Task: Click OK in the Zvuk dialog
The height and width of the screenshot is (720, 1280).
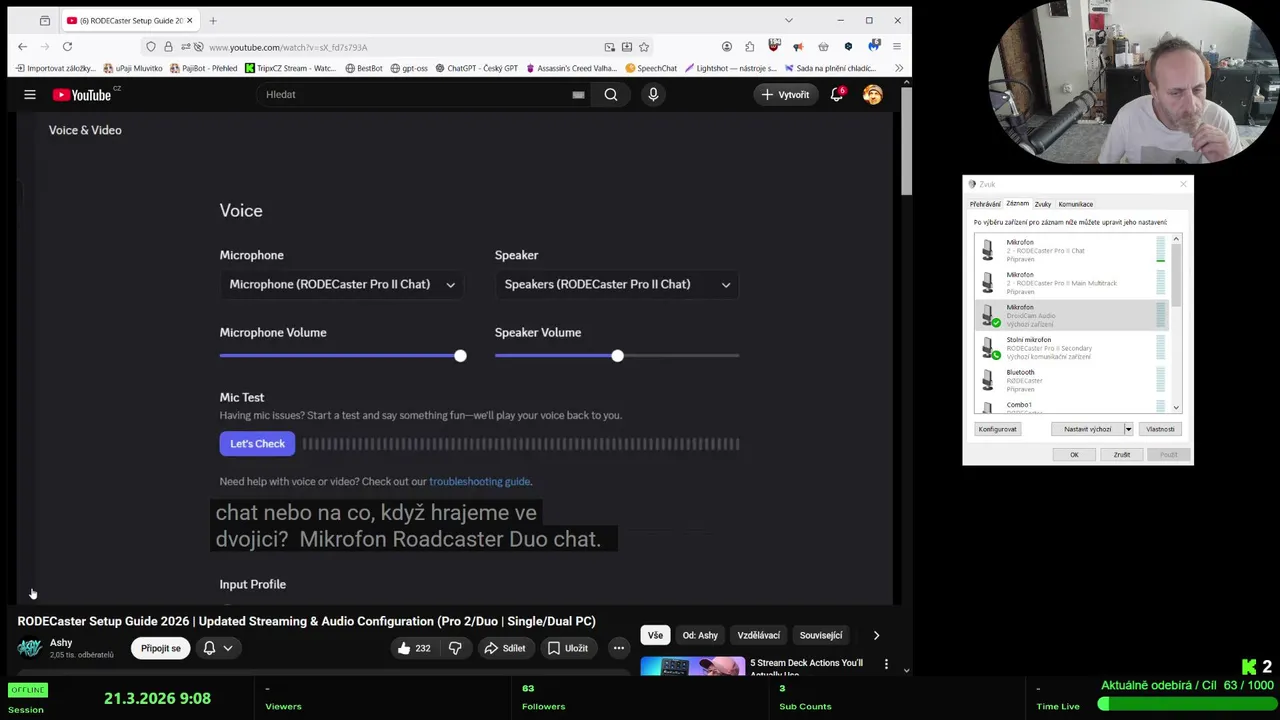Action: [1074, 454]
